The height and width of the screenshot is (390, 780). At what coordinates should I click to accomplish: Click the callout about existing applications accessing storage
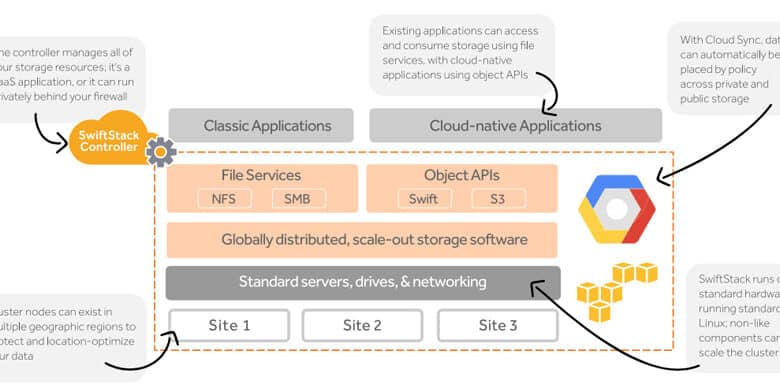pos(461,54)
